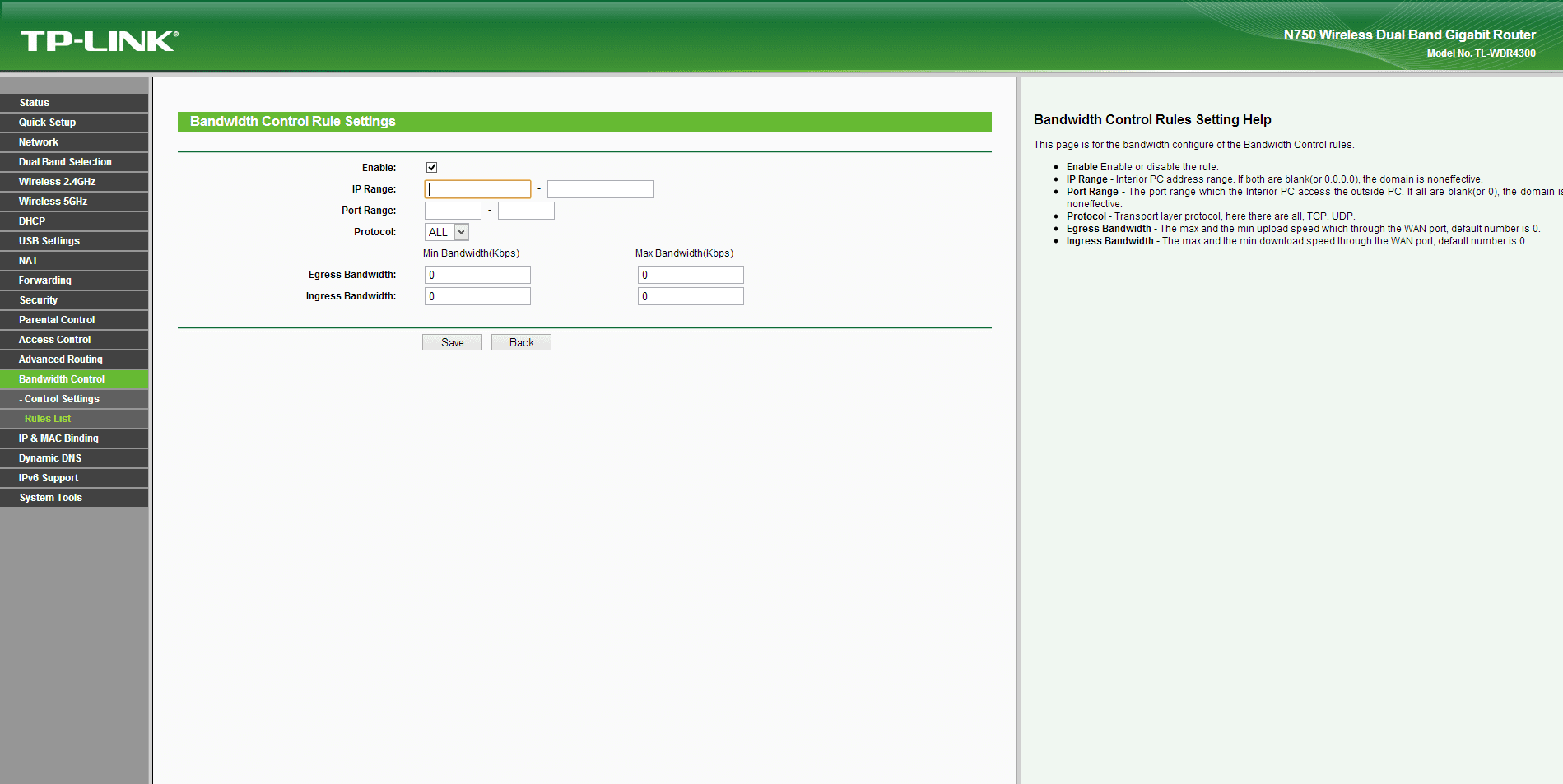Click 'N750 Wireless Dual Band Gigabit Router' title

1410,35
